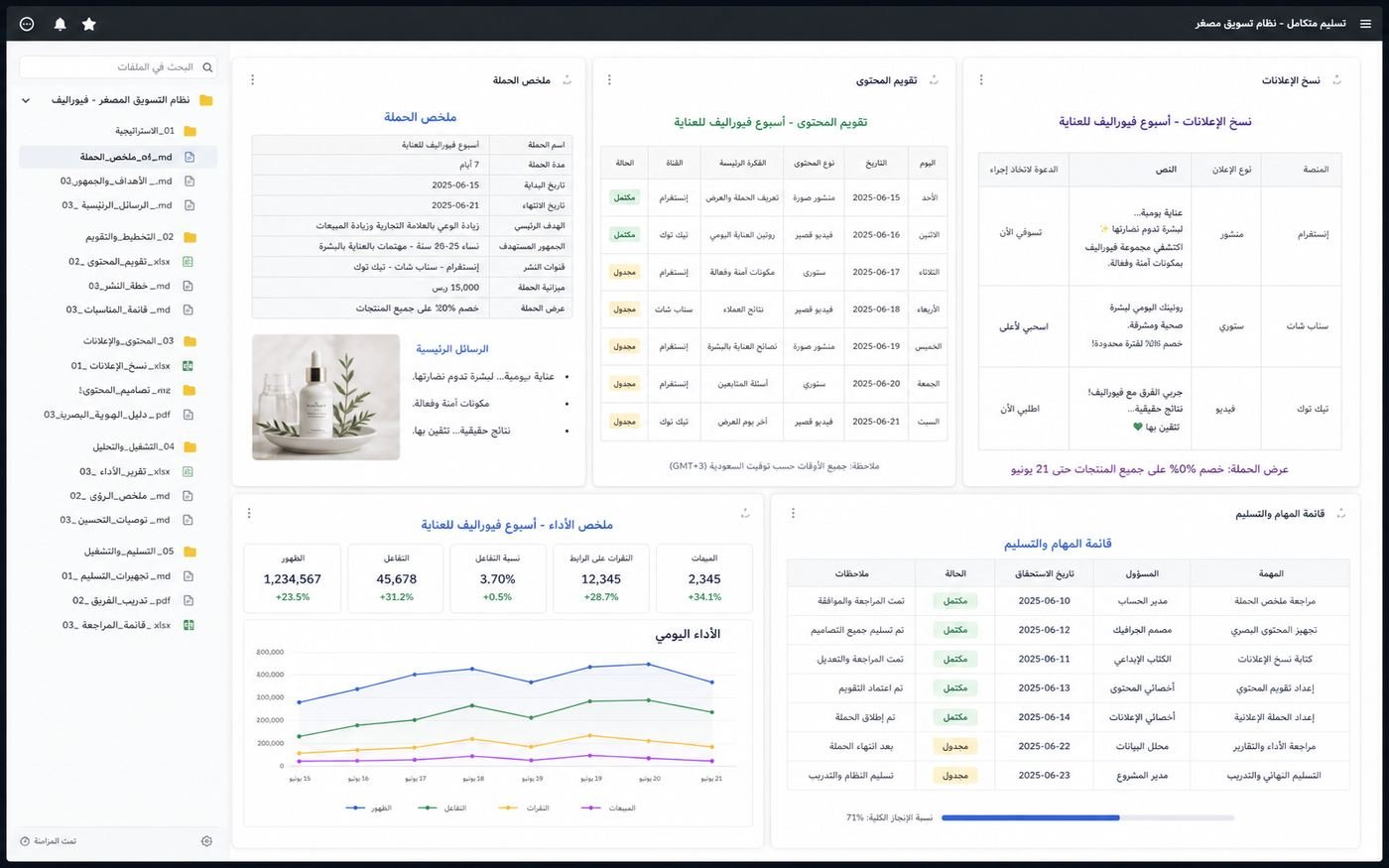Image resolution: width=1389 pixels, height=868 pixels.
Task: Open 01_تجهيزات_التسليم md file
Action: pyautogui.click(x=118, y=576)
